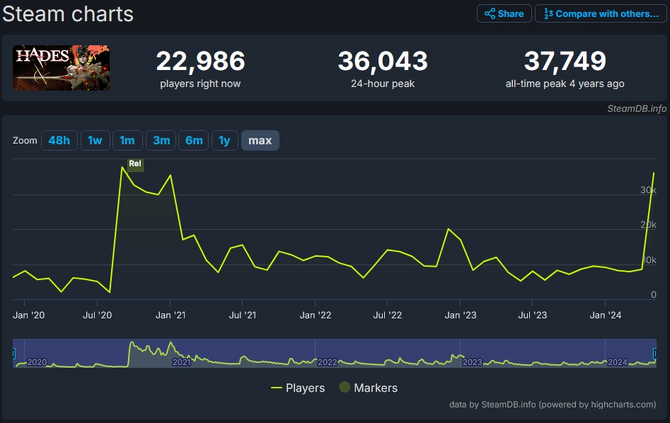Screen dimensions: 670x423
Task: Zoom the chart to 6m
Action: (x=193, y=140)
